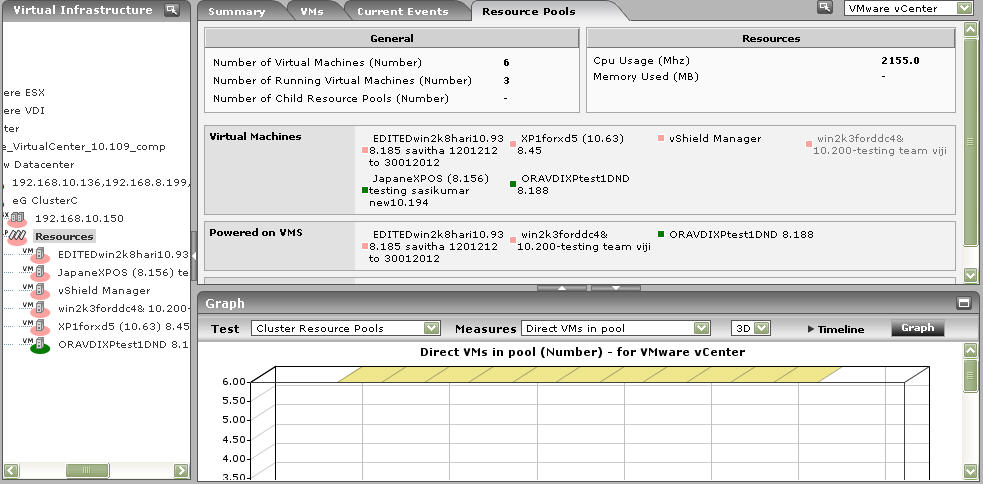Screen dimensions: 983x484
Task: Select 192.168.10.150 host in tree
Action: (x=79, y=218)
